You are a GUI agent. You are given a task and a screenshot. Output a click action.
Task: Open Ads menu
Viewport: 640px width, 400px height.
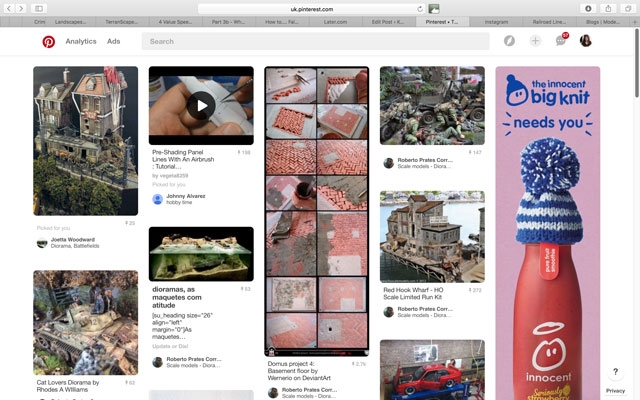pos(113,41)
